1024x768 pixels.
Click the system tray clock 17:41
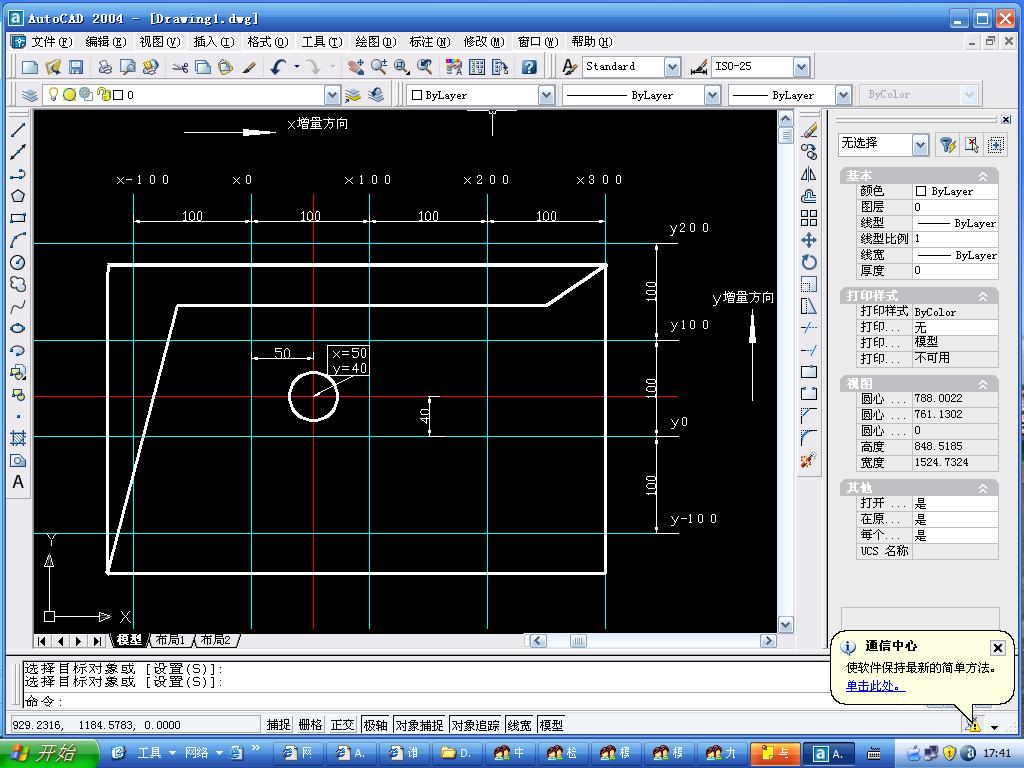pyautogui.click(x=997, y=753)
